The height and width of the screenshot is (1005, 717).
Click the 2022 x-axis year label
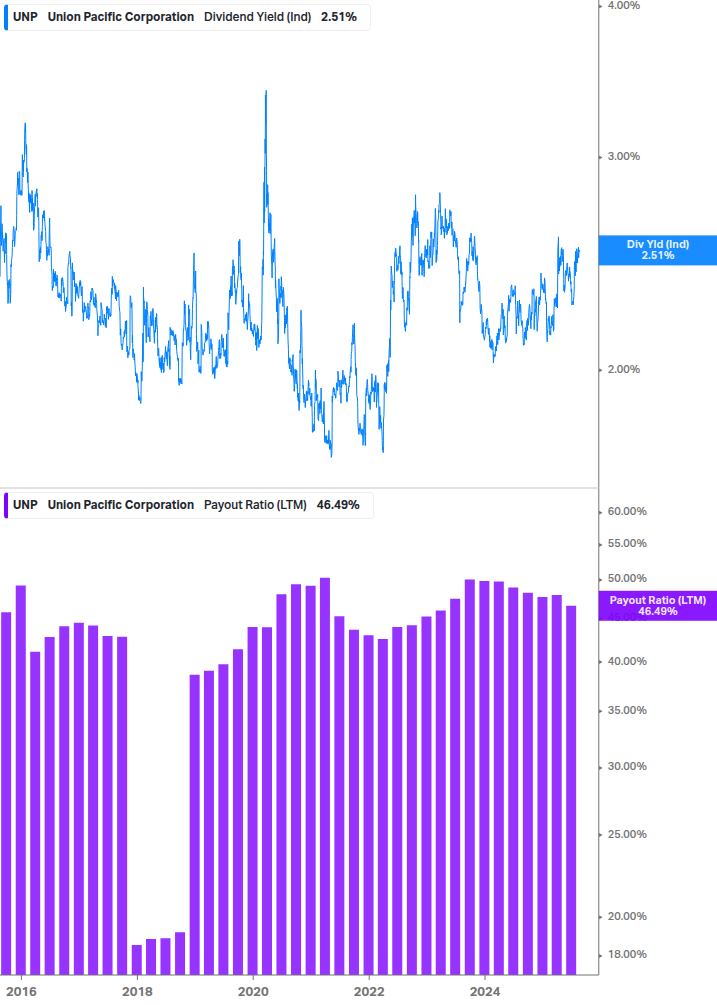click(369, 992)
